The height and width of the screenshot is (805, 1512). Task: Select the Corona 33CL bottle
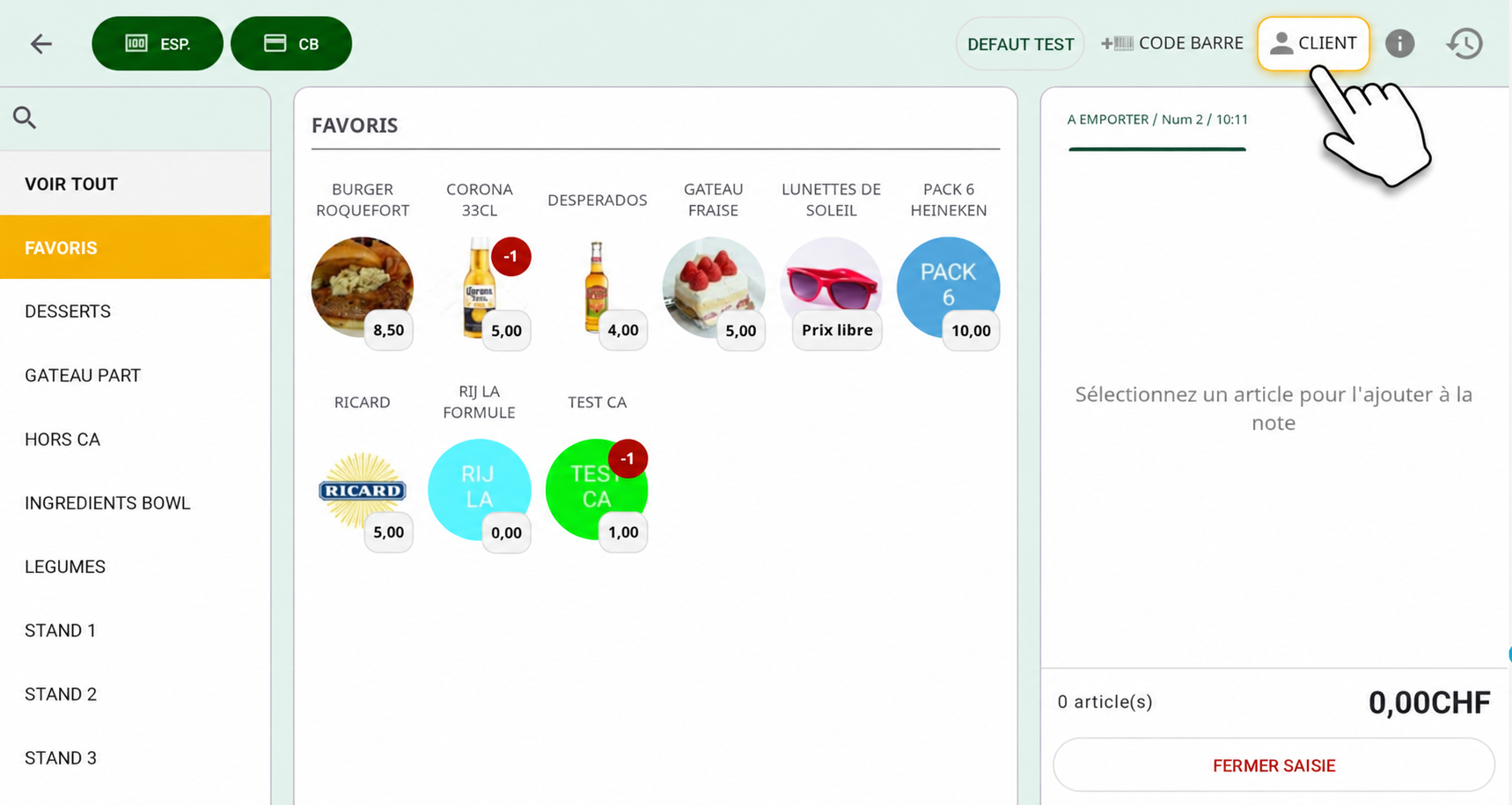pyautogui.click(x=480, y=287)
